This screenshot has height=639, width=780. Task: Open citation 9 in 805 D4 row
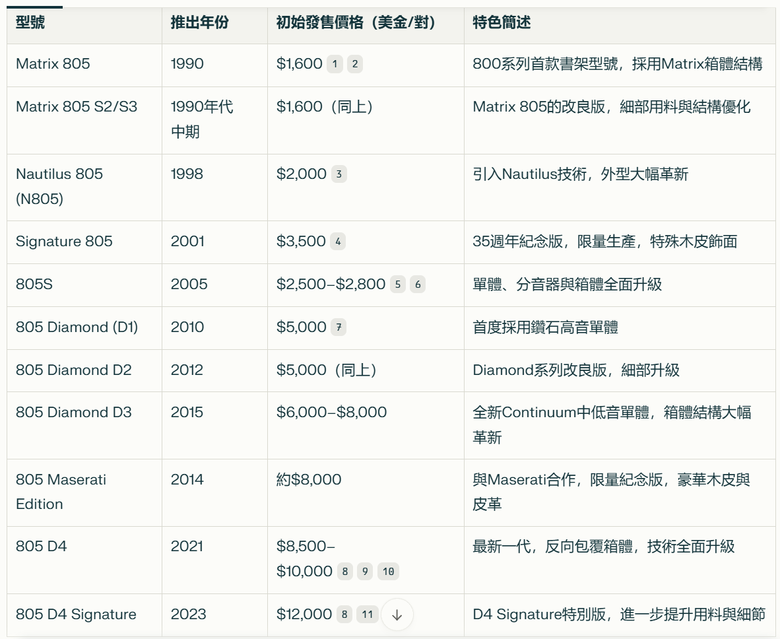[x=365, y=571]
